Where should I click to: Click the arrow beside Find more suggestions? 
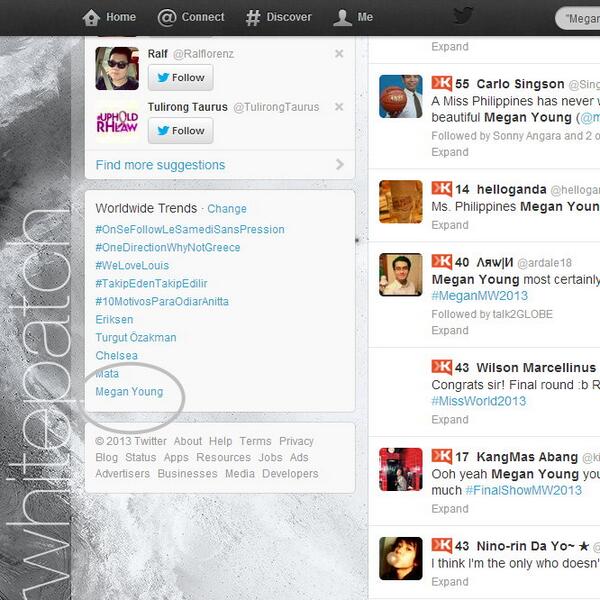[339, 165]
